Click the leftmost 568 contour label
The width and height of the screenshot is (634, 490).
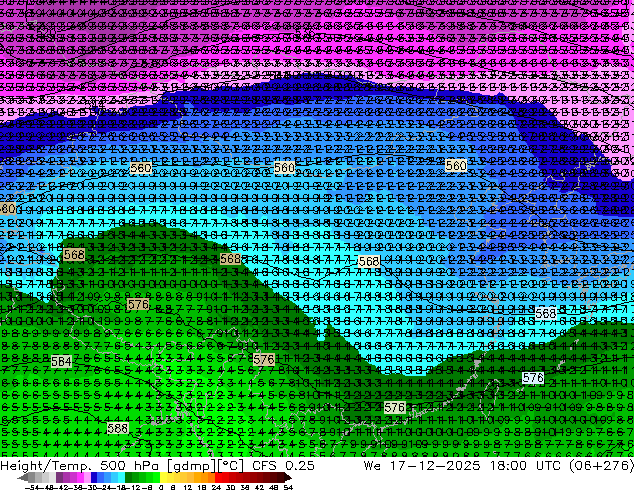tap(74, 254)
